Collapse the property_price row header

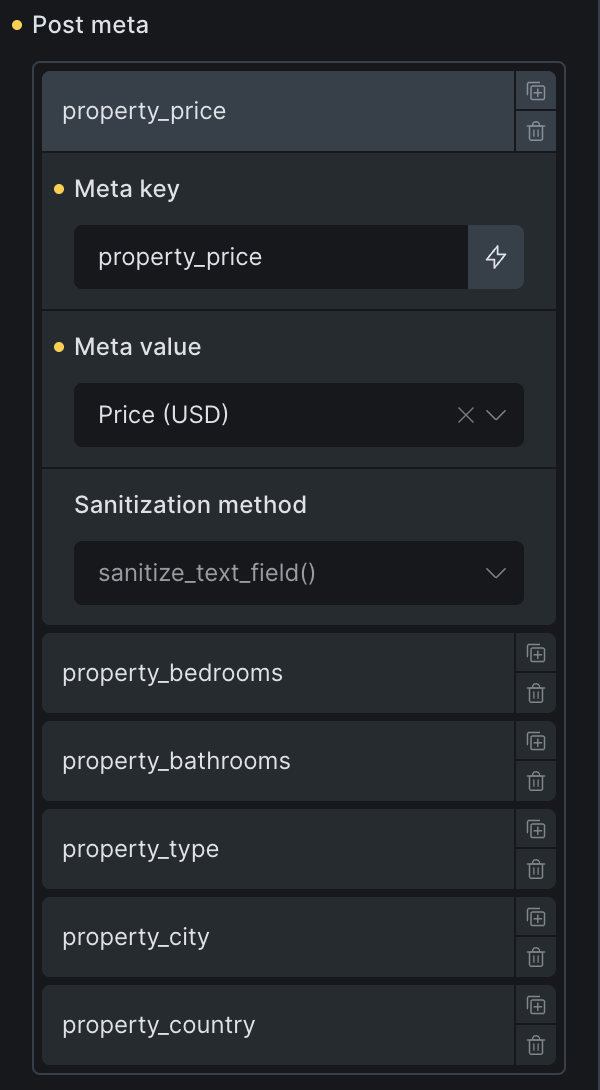278,111
